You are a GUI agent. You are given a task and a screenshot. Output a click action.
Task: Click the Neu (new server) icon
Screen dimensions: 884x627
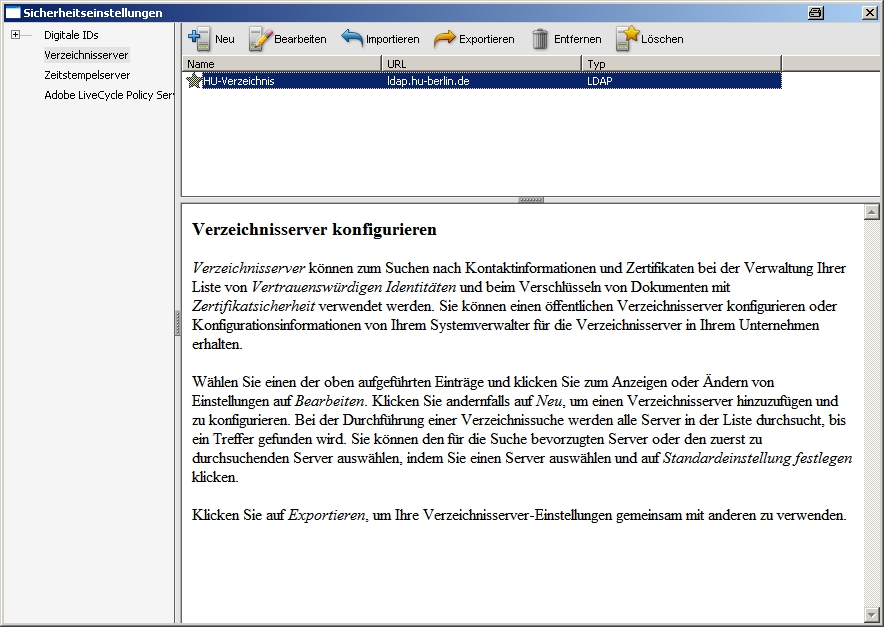tap(199, 39)
